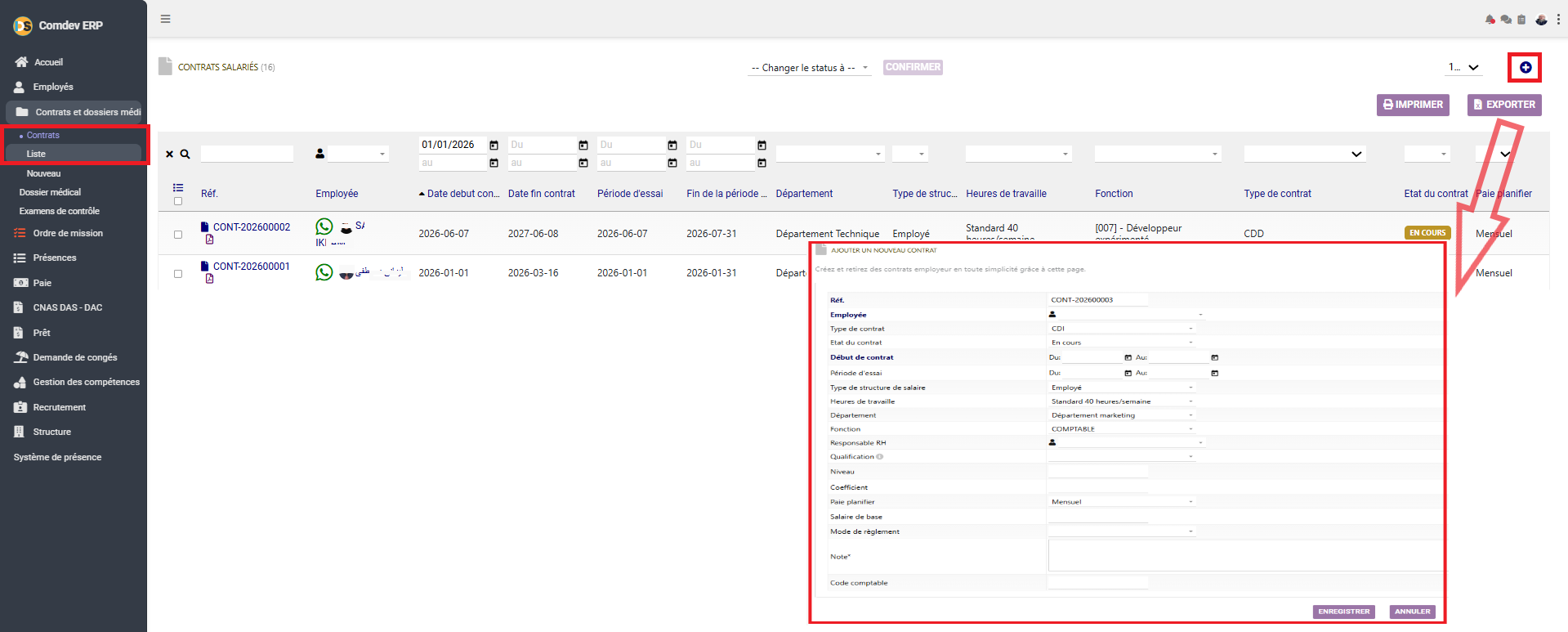
Task: Open the Etat du contrat filter dropdown
Action: coord(1427,154)
